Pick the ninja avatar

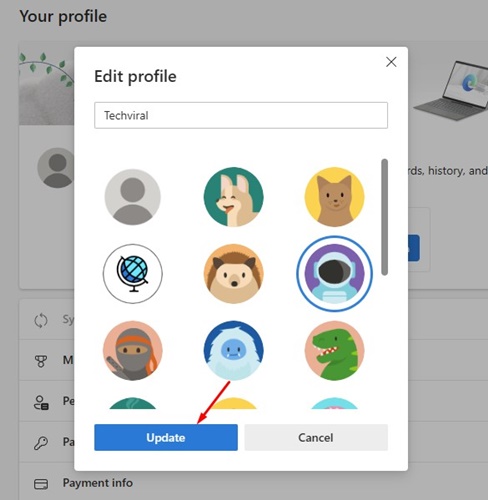click(133, 351)
